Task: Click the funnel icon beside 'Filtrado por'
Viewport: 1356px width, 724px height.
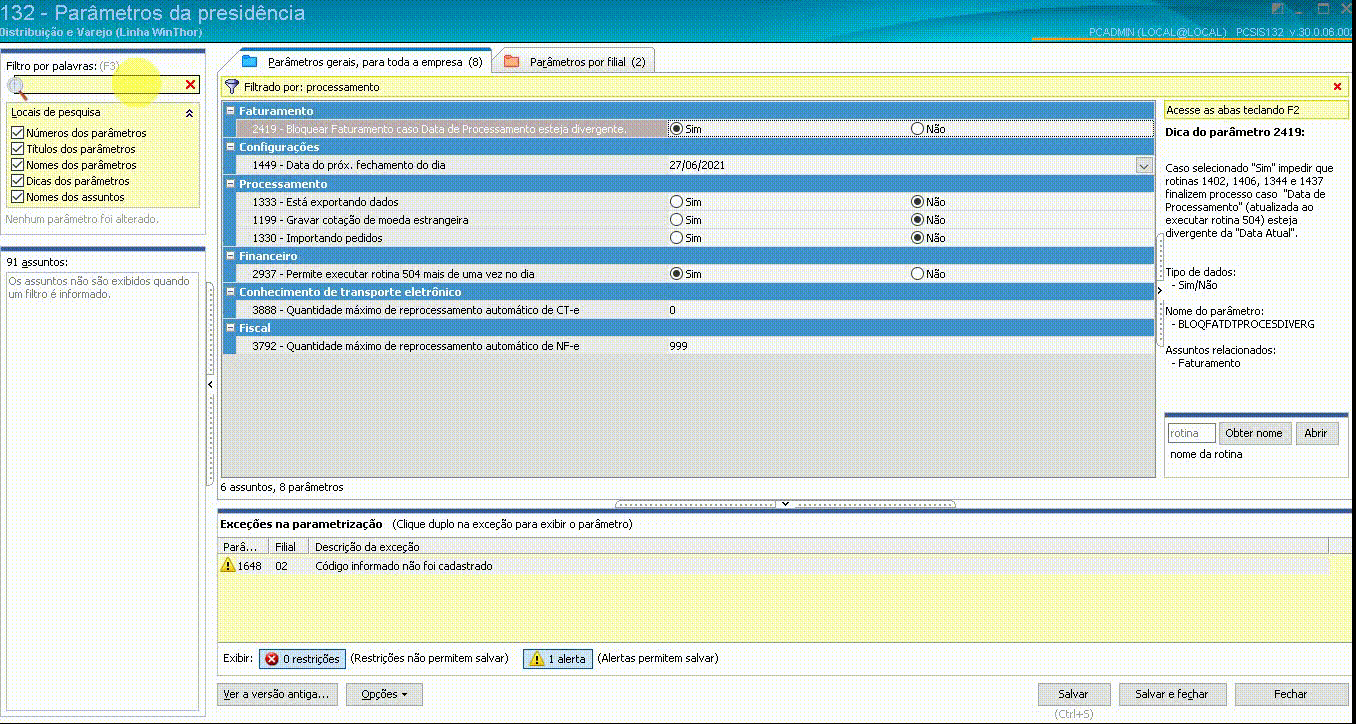Action: tap(232, 87)
